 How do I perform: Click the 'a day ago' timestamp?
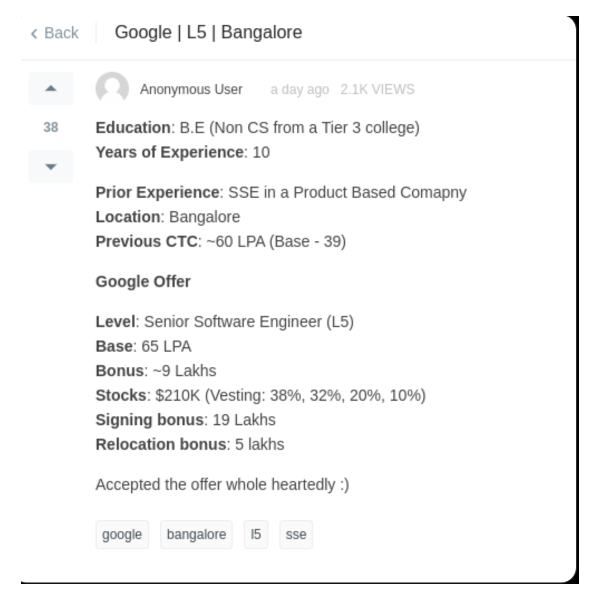click(x=299, y=90)
